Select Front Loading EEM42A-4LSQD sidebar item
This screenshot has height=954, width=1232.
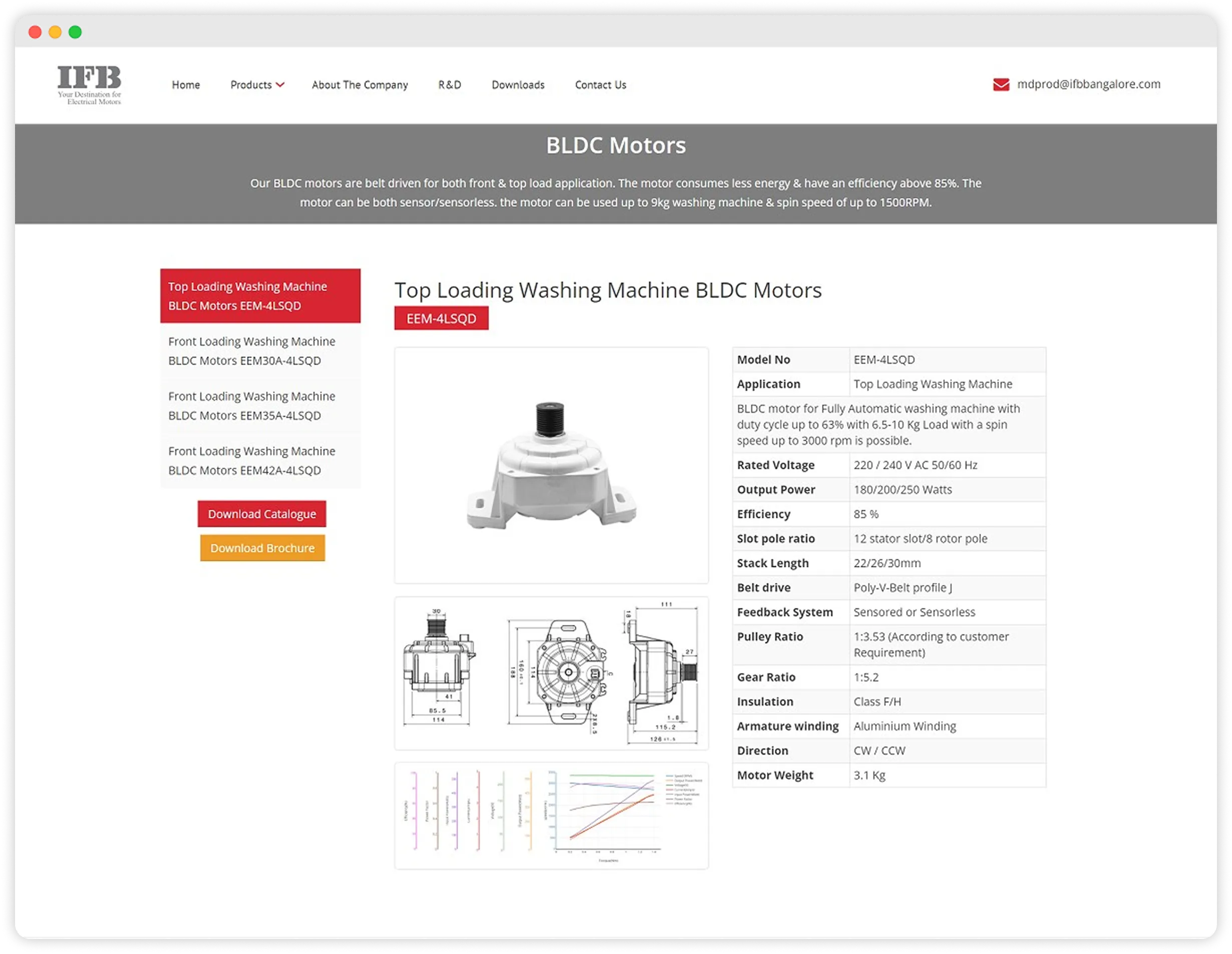coord(260,460)
